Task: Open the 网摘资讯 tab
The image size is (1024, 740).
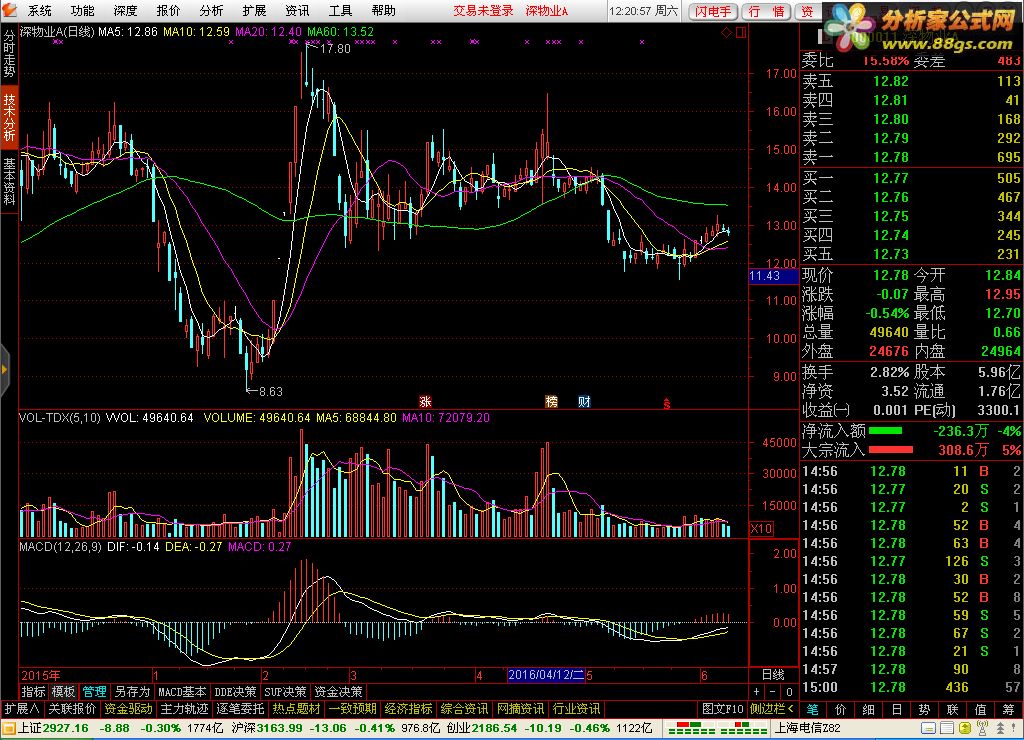Action: click(x=520, y=709)
